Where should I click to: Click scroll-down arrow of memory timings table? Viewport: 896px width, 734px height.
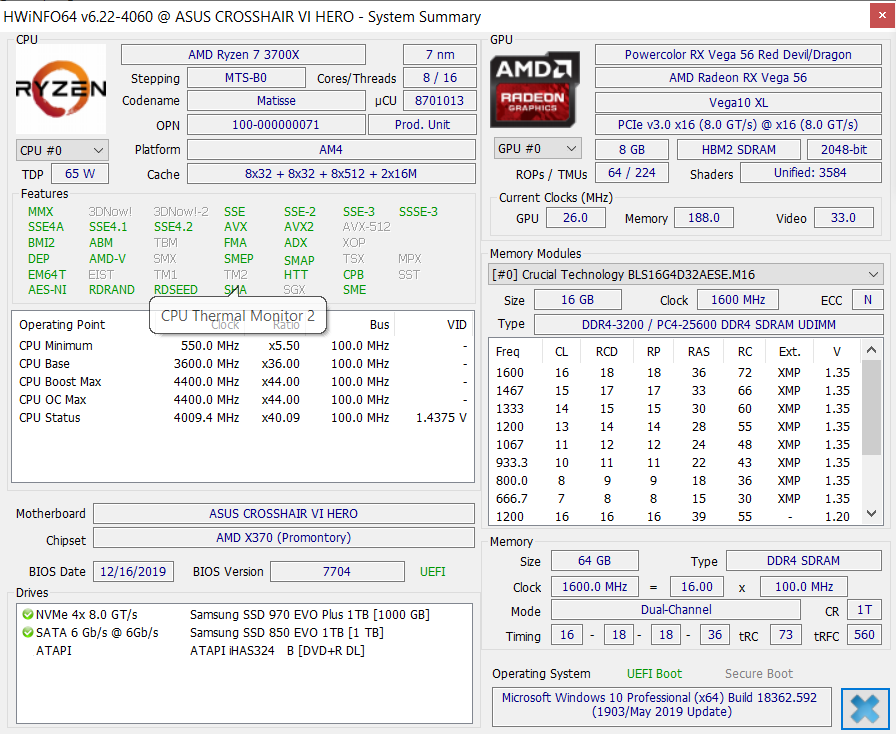[871, 513]
